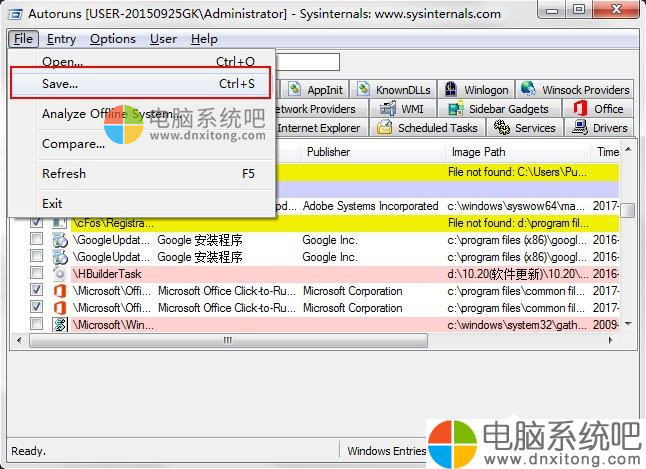646x469 pixels.
Task: Switch to the Winsock Providers tab
Action: [575, 89]
